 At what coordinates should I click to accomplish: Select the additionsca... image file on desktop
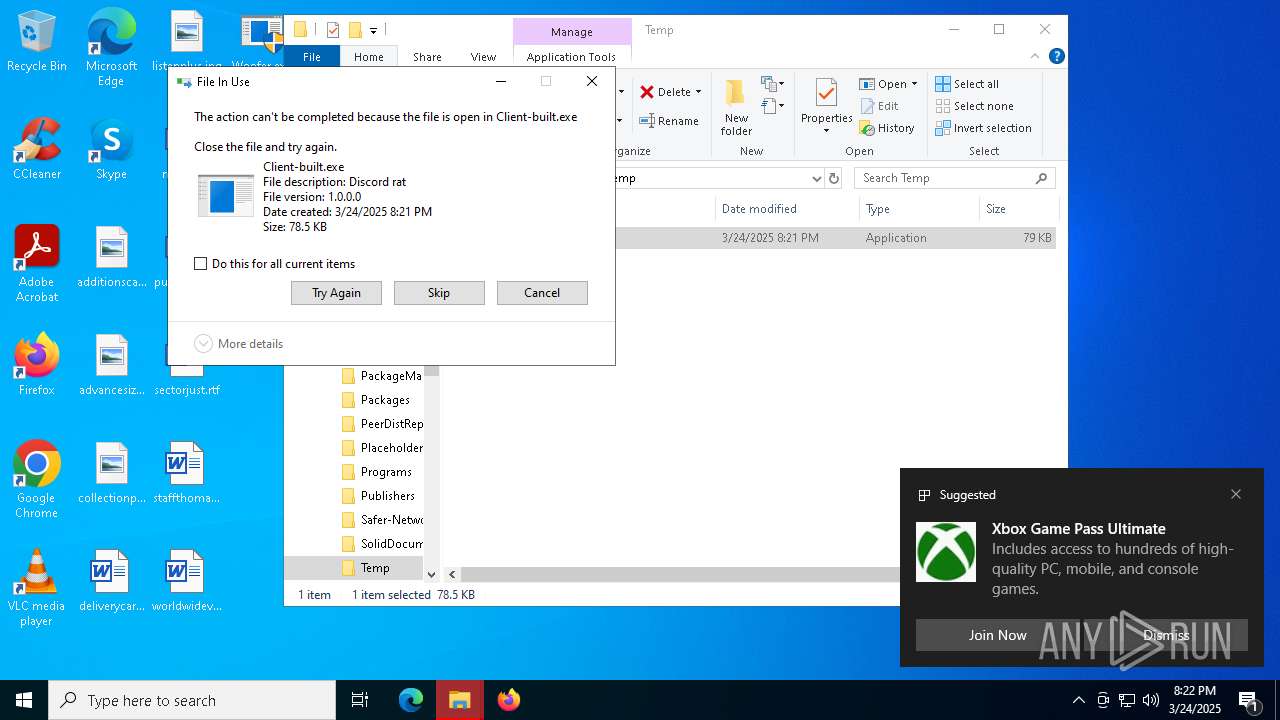111,258
